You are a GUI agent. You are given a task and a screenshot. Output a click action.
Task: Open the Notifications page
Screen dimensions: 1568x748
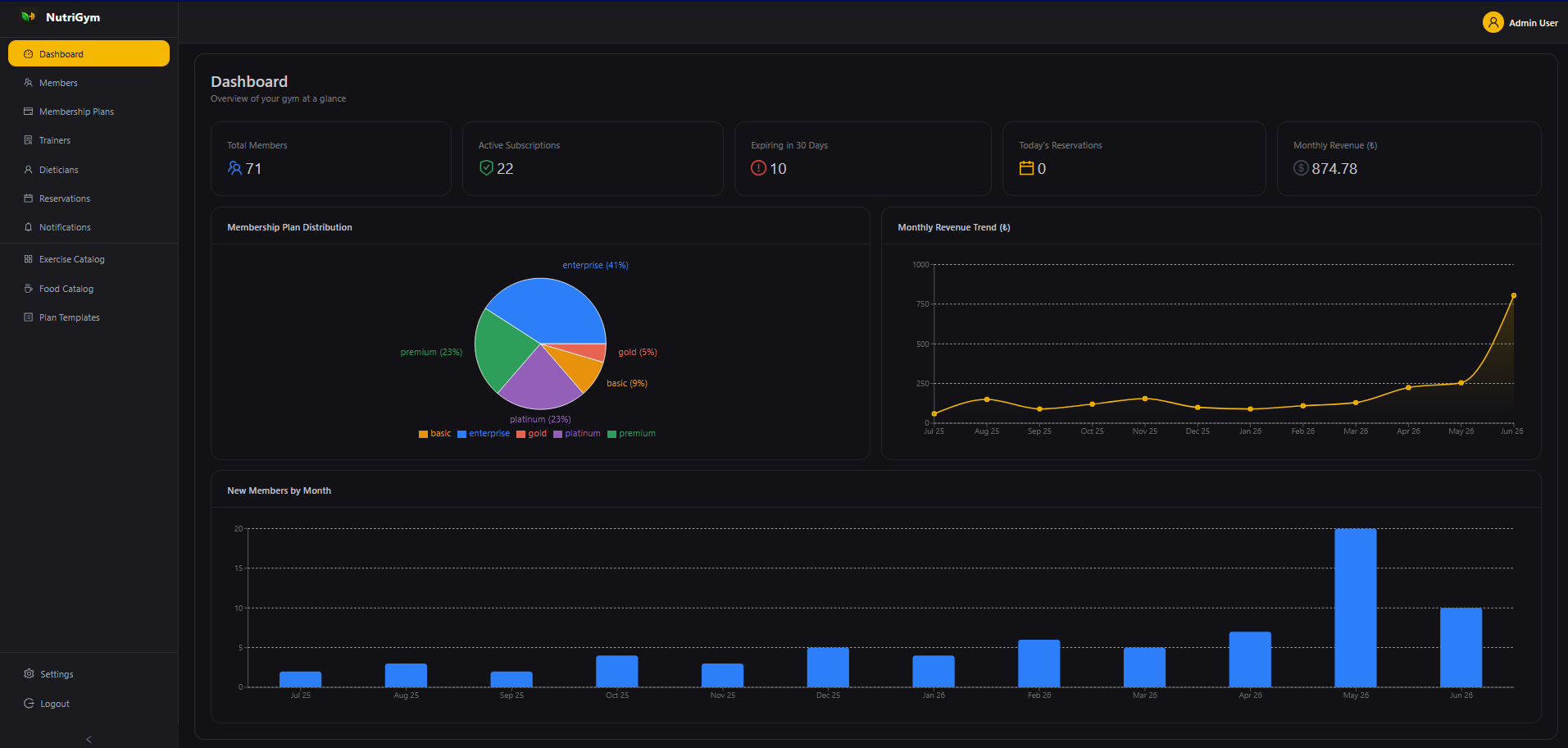[89, 227]
